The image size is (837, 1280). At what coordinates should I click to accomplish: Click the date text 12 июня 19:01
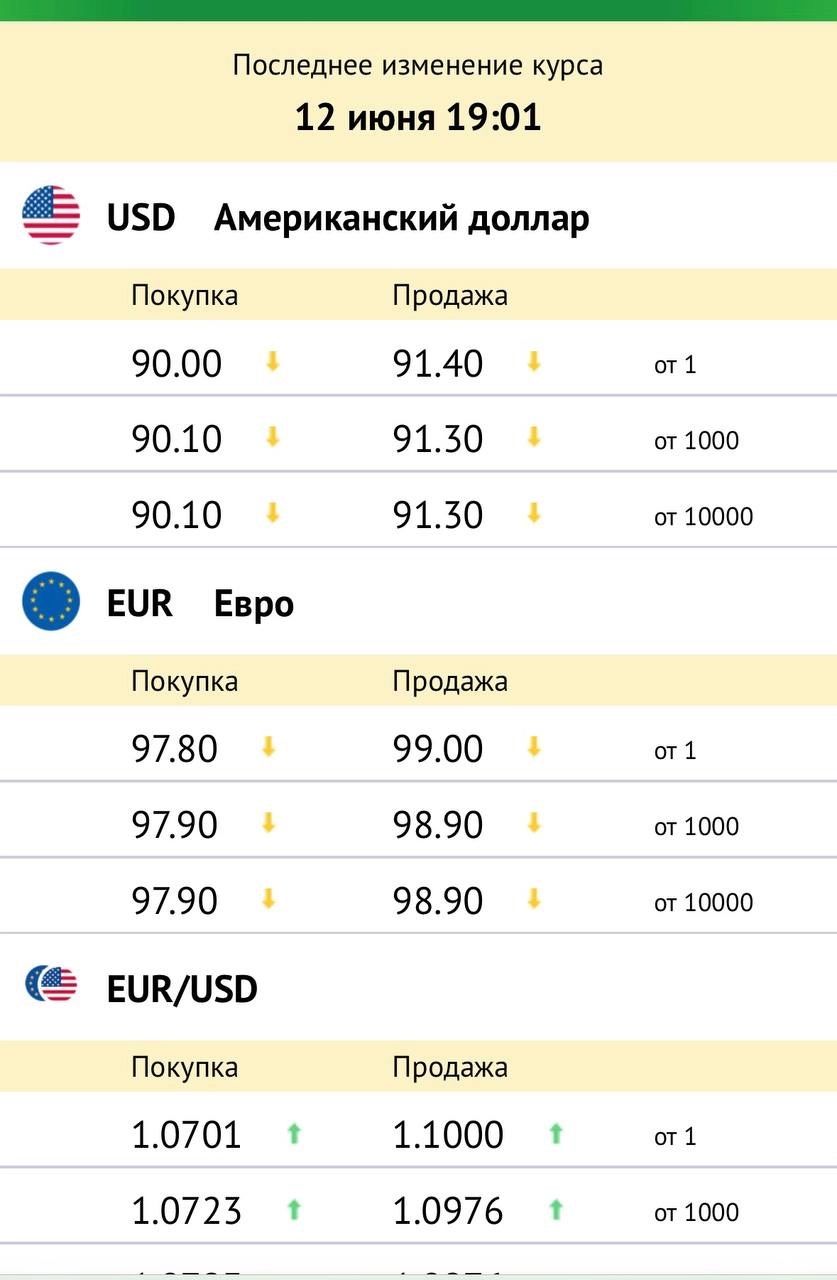pos(418,117)
